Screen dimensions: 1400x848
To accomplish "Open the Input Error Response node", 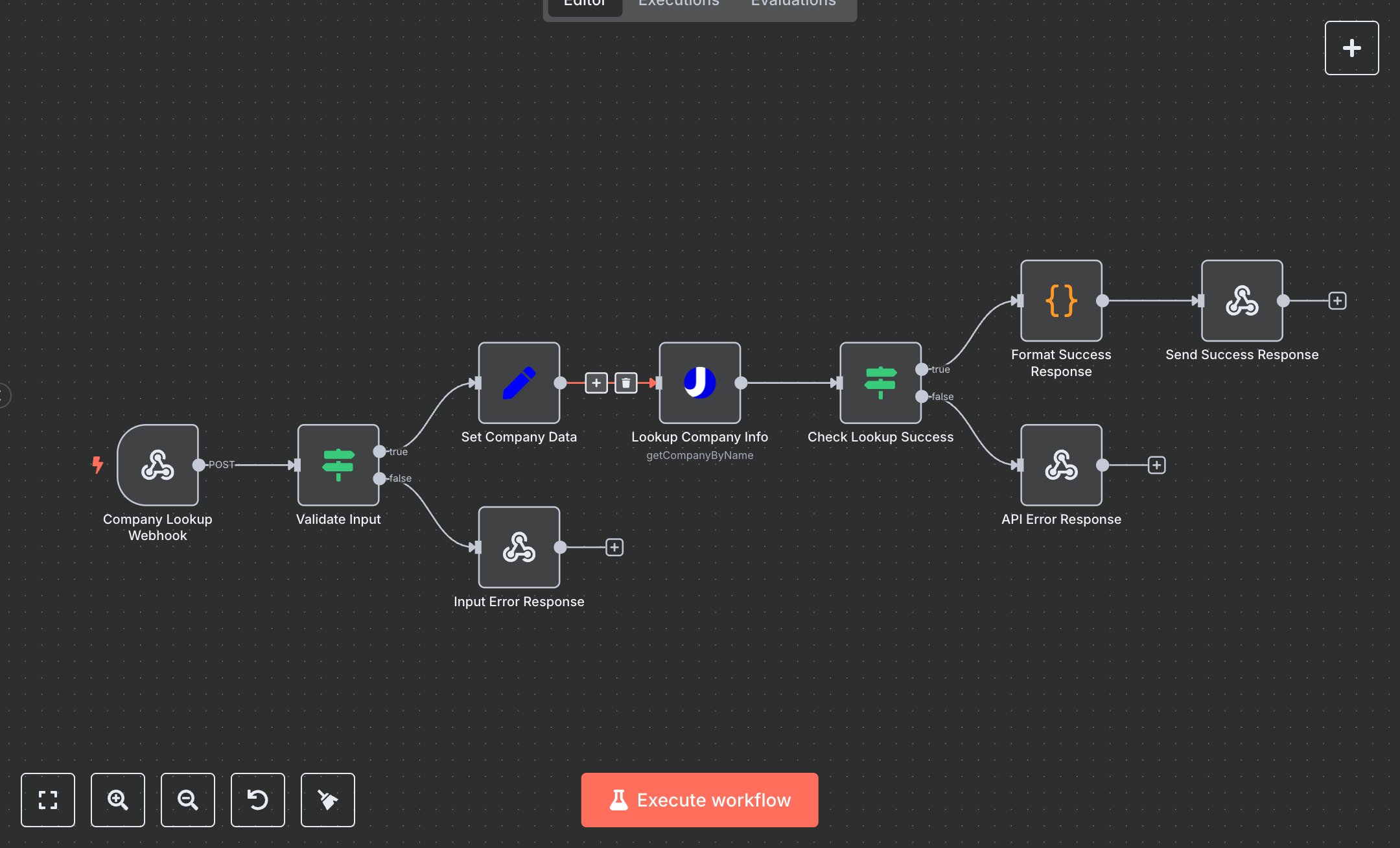I will pos(519,547).
